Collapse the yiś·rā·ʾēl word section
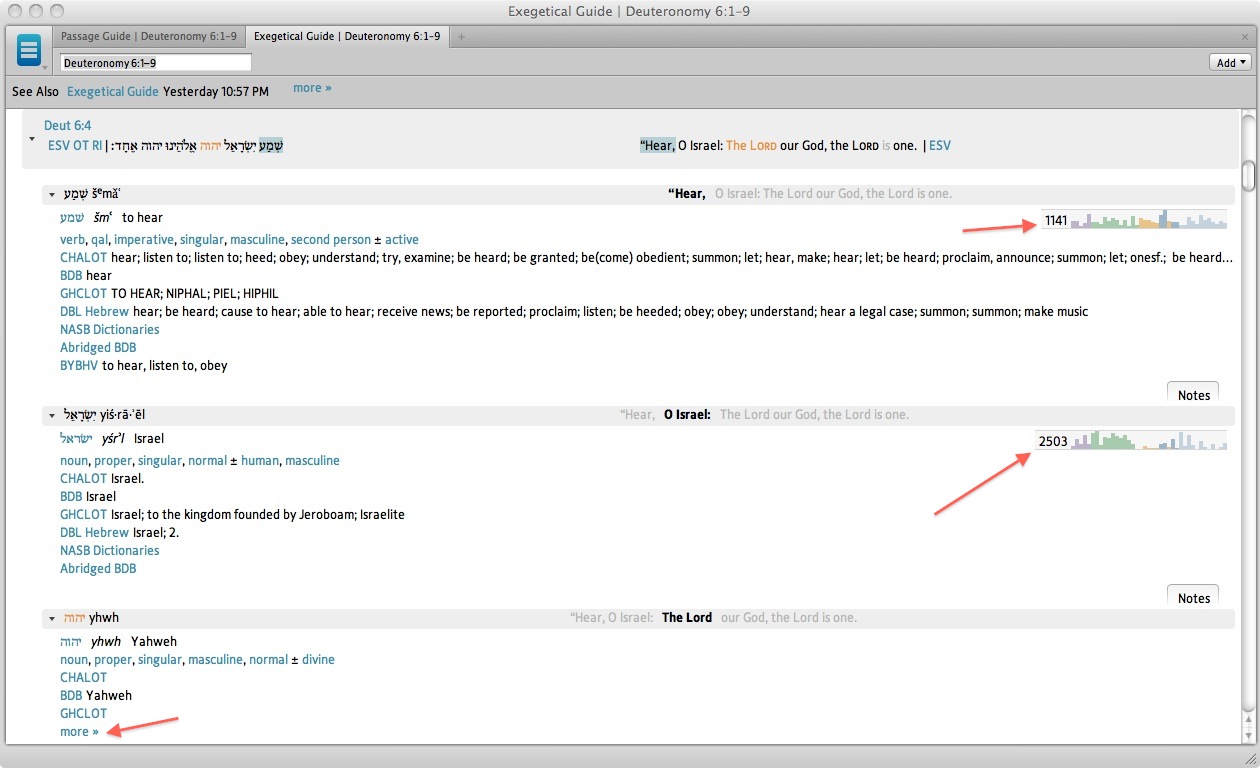The image size is (1260, 768). pyautogui.click(x=51, y=415)
